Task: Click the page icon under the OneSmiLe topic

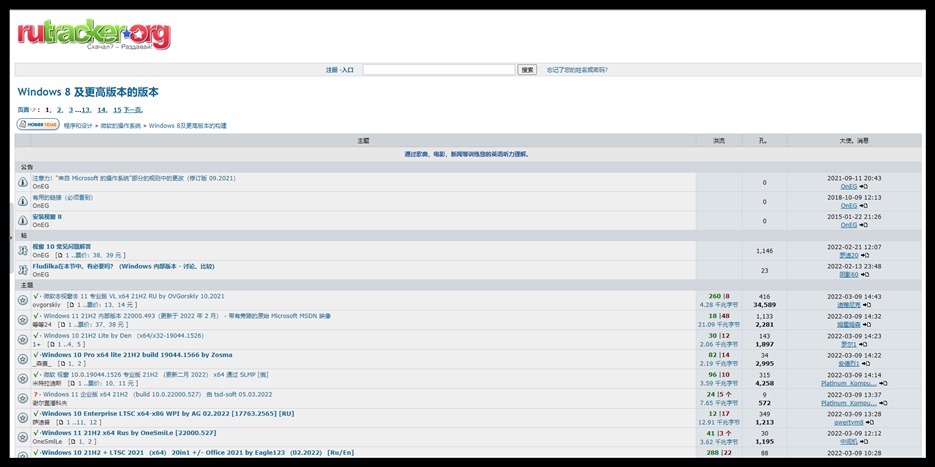Action: click(72, 442)
